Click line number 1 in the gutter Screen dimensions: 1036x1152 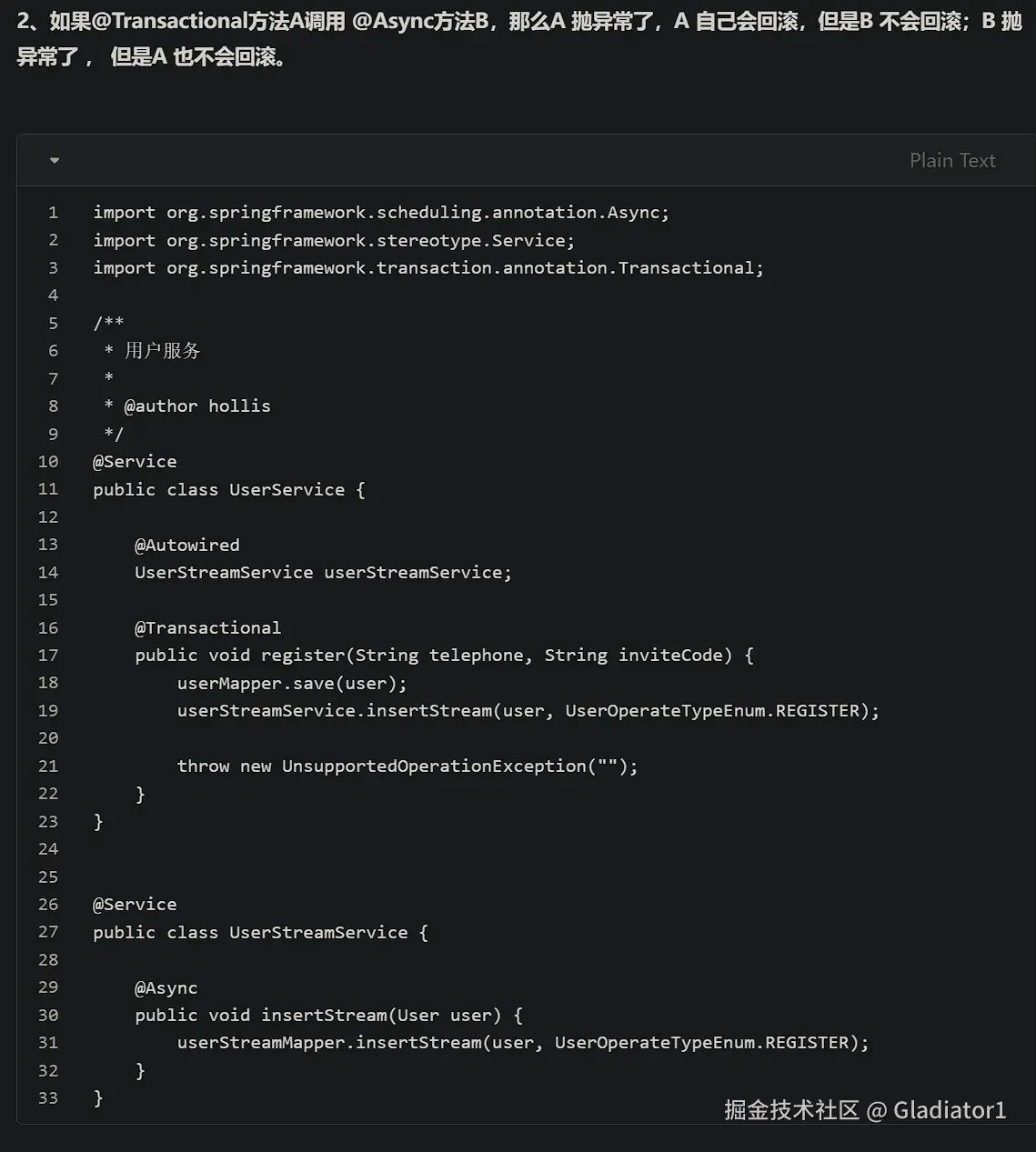(x=53, y=213)
